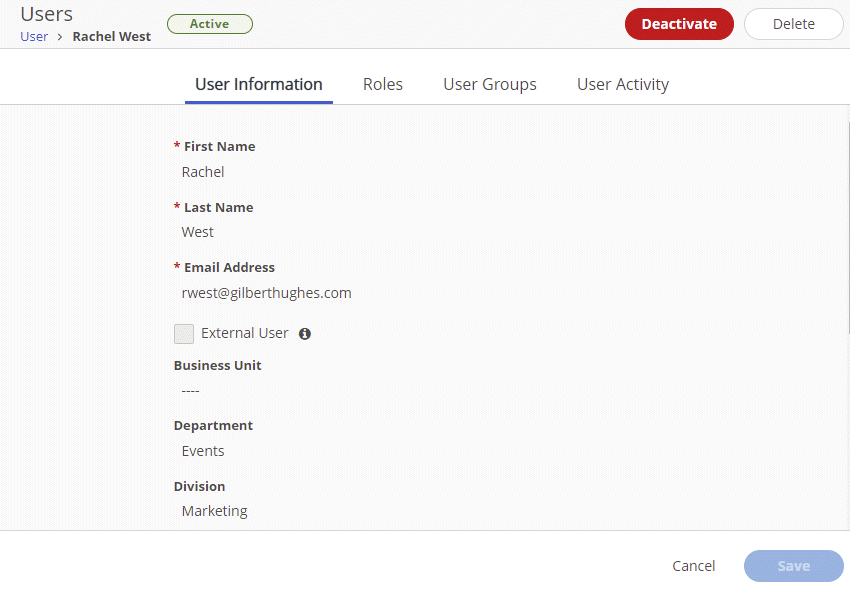The height and width of the screenshot is (592, 850).
Task: Enable the External User checkbox
Action: (184, 333)
